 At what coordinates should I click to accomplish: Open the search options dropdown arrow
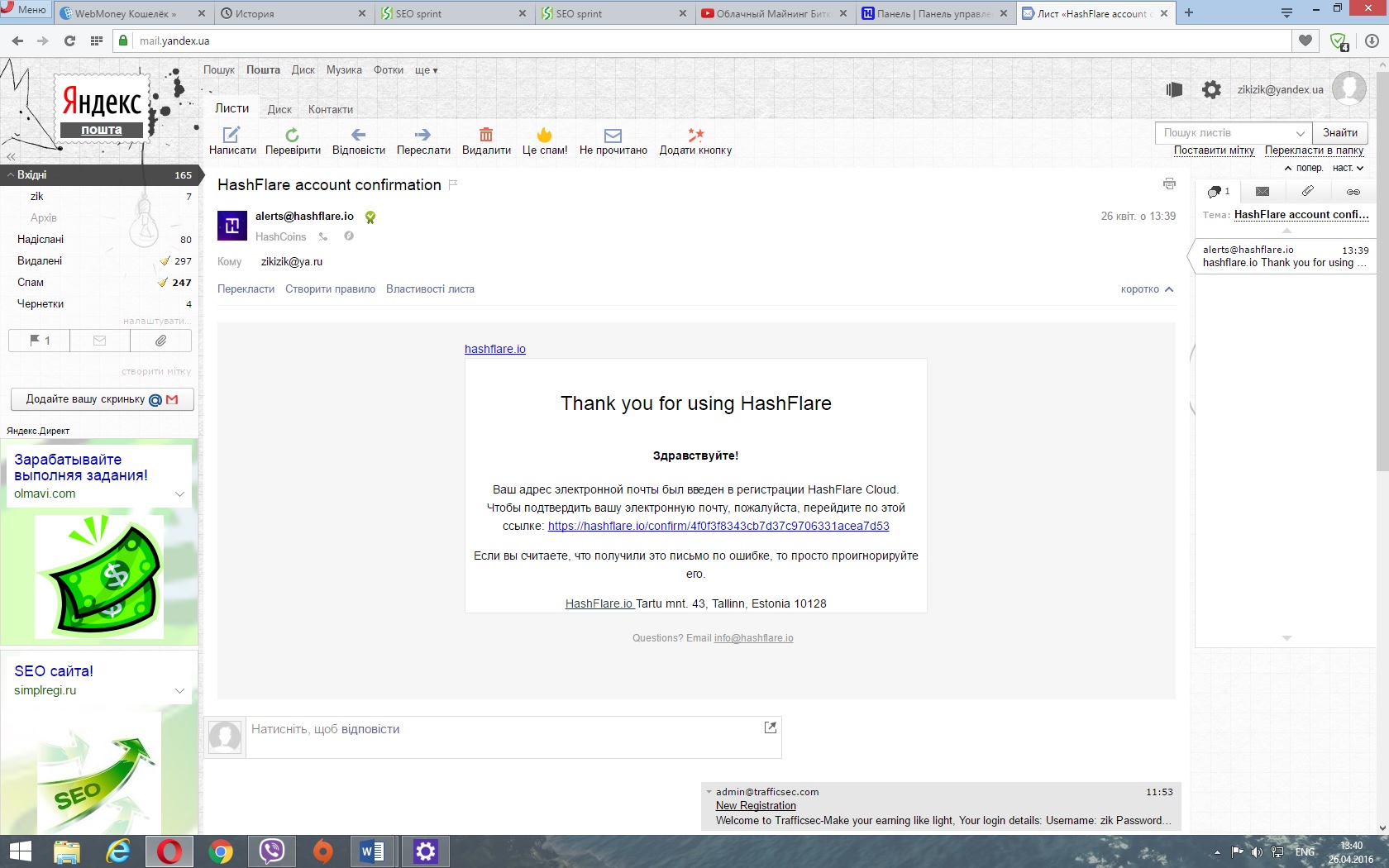tap(1300, 133)
